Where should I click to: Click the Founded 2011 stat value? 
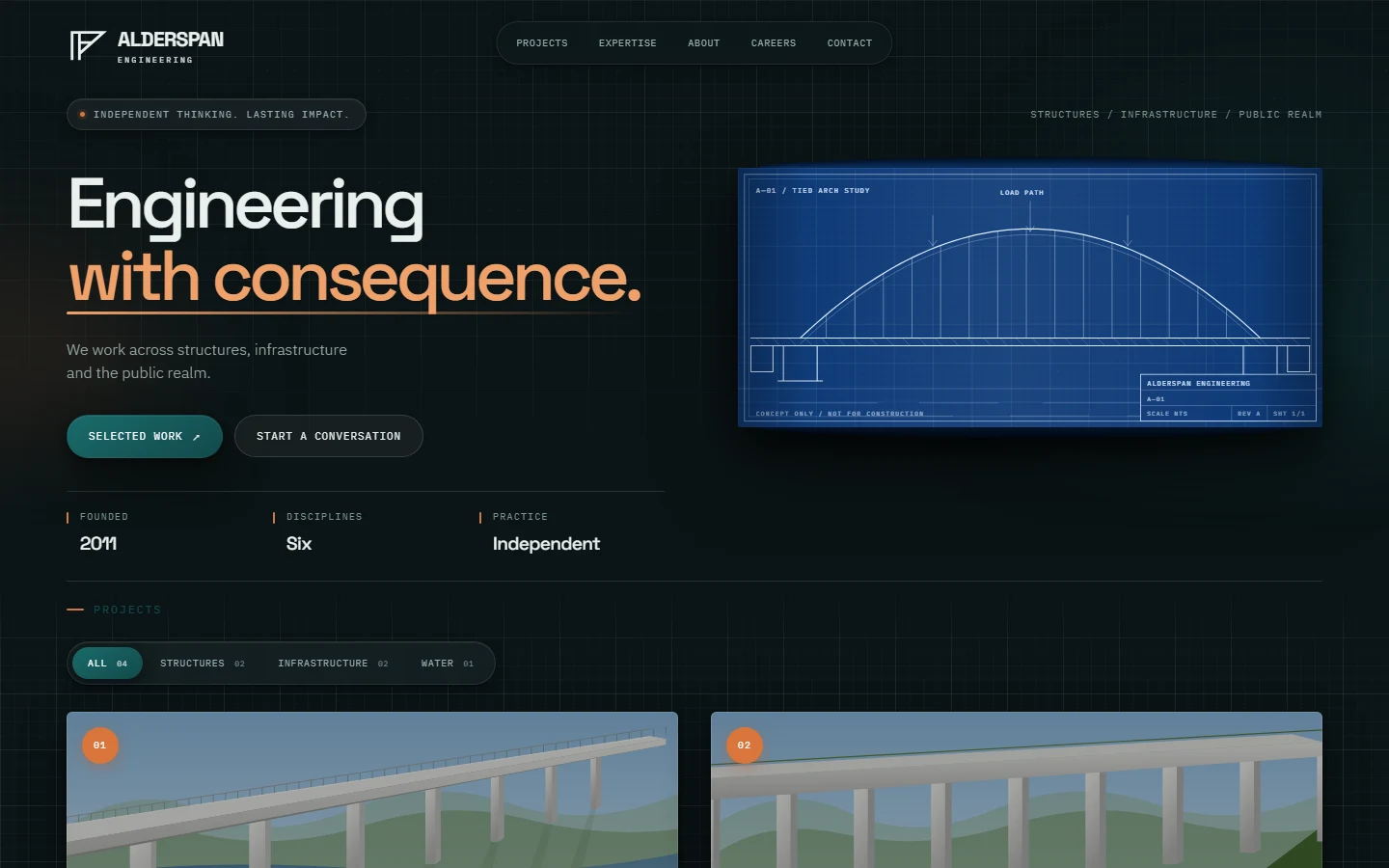pos(98,544)
